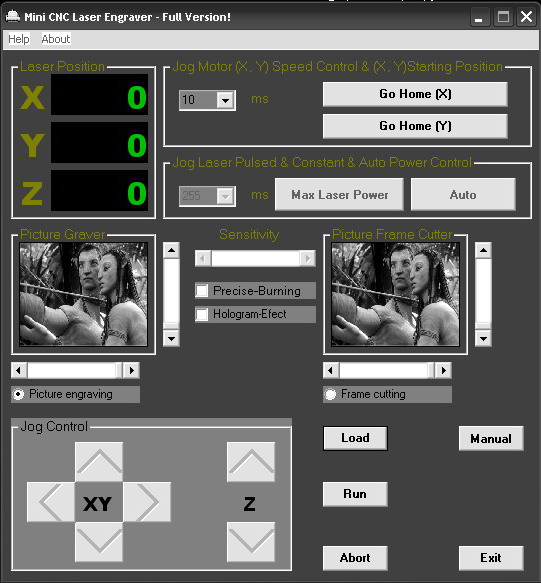Raise the Z axis with the up arrow
This screenshot has height=583, width=541.
(251, 462)
